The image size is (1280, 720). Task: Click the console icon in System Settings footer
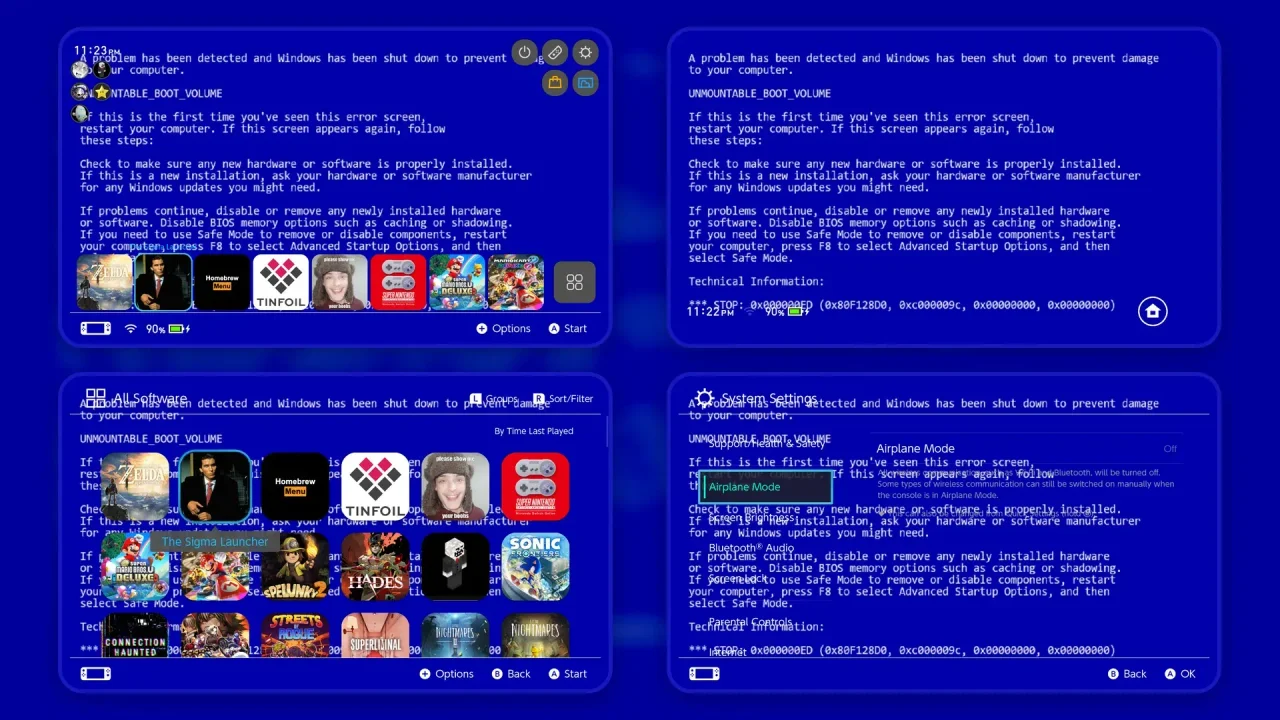(705, 673)
